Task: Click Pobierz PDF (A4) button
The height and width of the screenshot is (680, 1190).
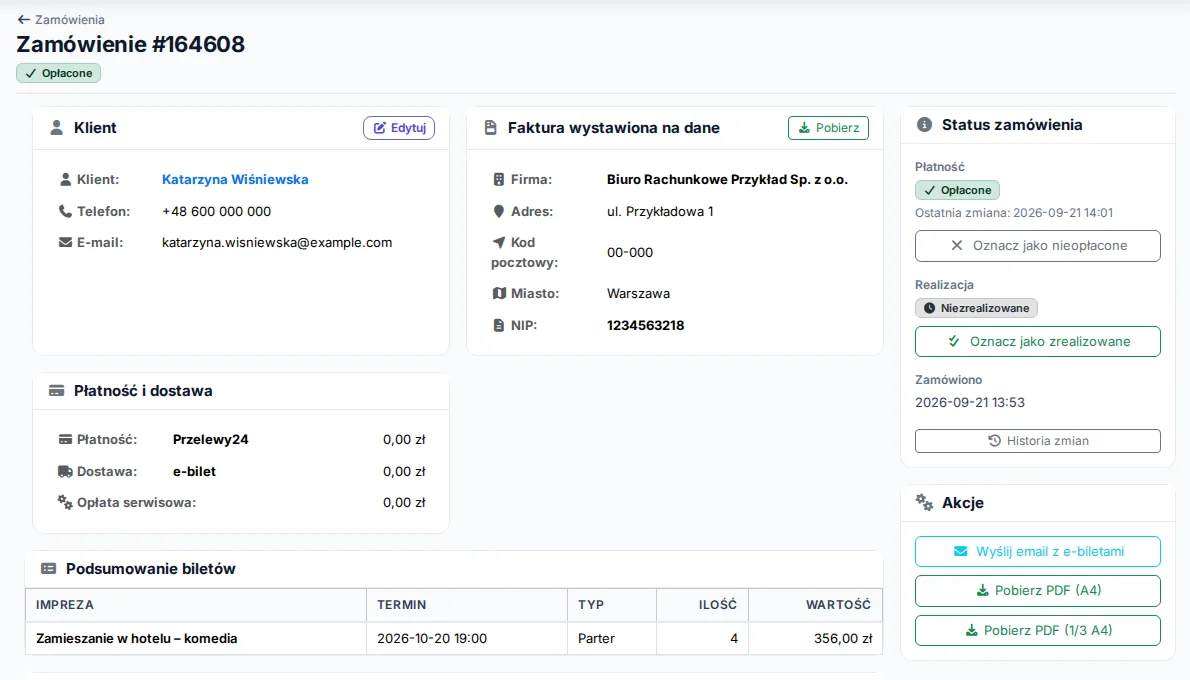Action: click(1037, 590)
